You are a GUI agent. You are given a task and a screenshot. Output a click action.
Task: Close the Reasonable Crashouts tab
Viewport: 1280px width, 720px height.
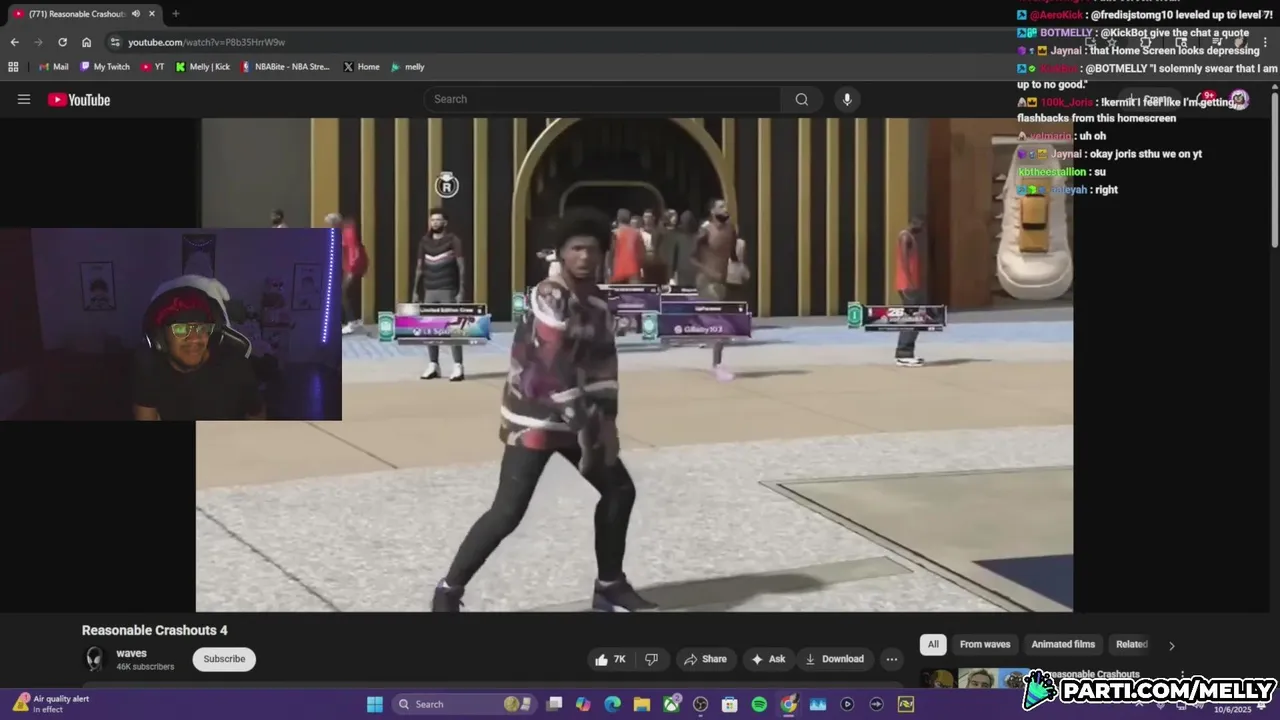click(x=154, y=14)
